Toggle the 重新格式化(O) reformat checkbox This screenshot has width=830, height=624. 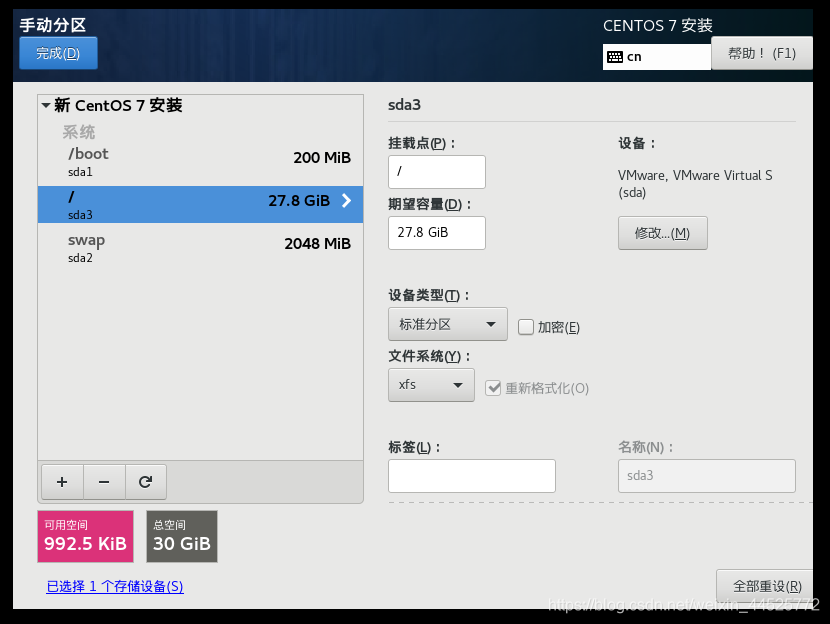[493, 388]
